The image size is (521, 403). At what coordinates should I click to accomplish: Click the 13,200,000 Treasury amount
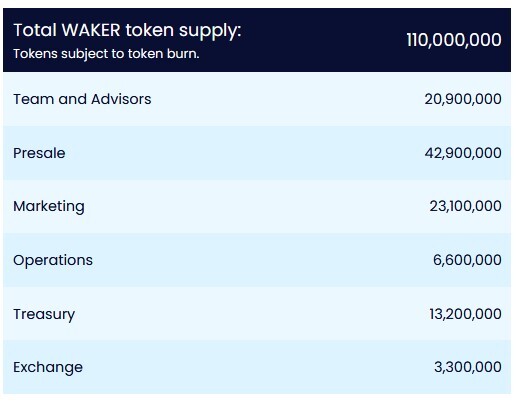point(465,314)
